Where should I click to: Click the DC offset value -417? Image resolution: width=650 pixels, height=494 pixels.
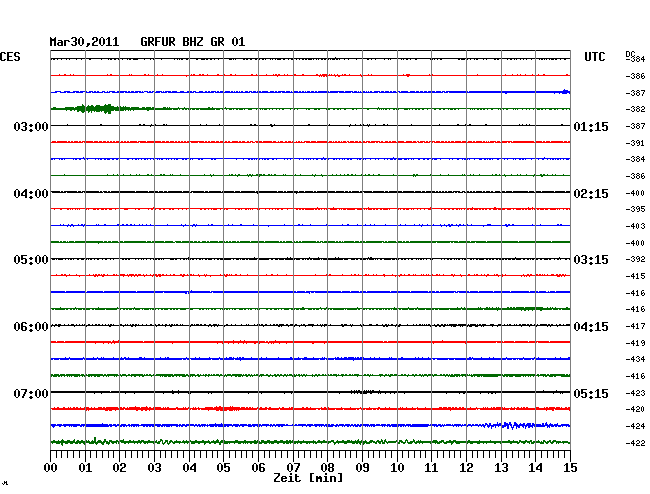[x=635, y=326]
